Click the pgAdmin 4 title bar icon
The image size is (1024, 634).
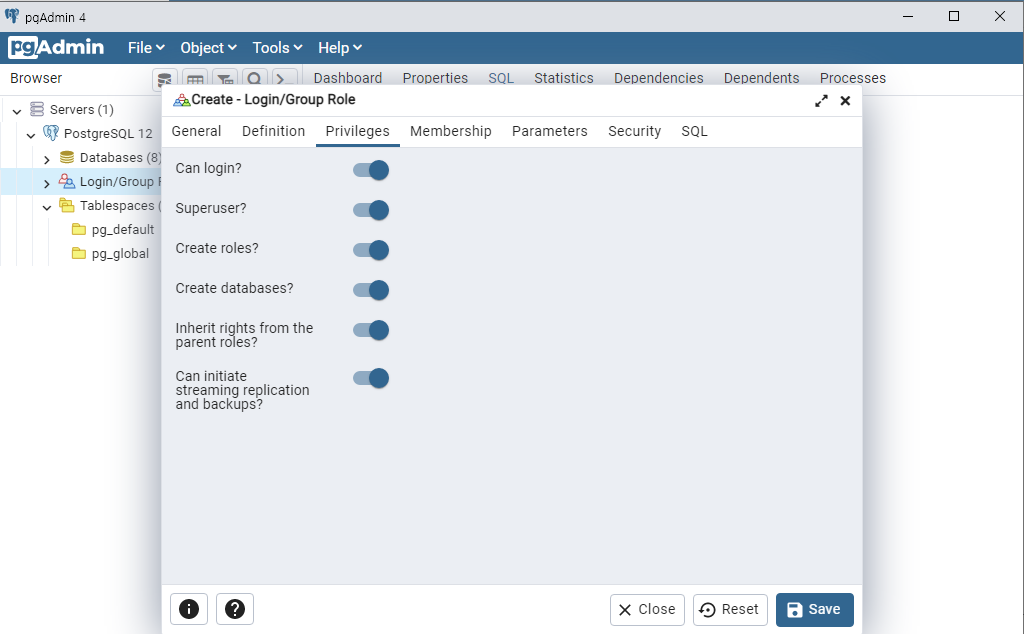click(x=12, y=16)
